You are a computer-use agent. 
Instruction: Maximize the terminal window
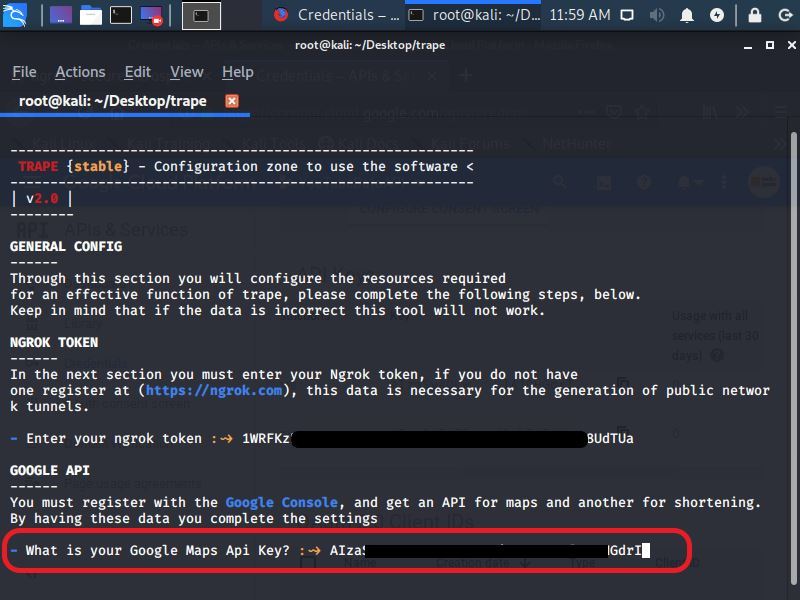pyautogui.click(x=770, y=45)
